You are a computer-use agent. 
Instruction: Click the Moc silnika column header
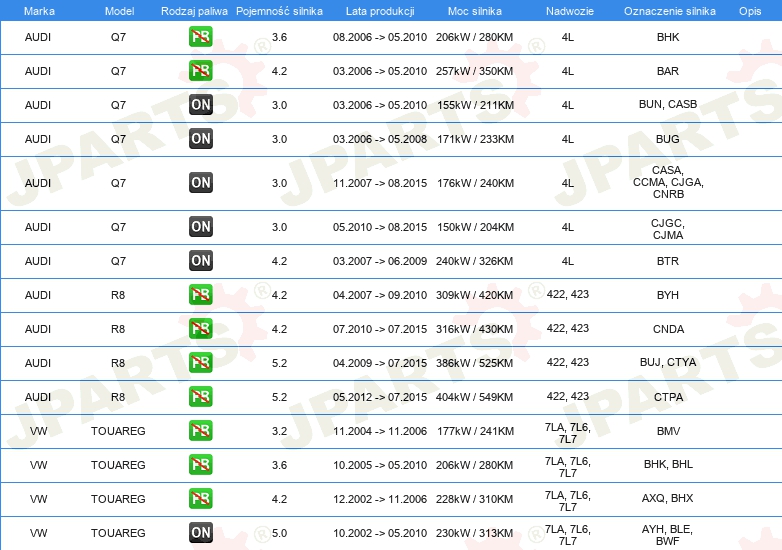[475, 11]
